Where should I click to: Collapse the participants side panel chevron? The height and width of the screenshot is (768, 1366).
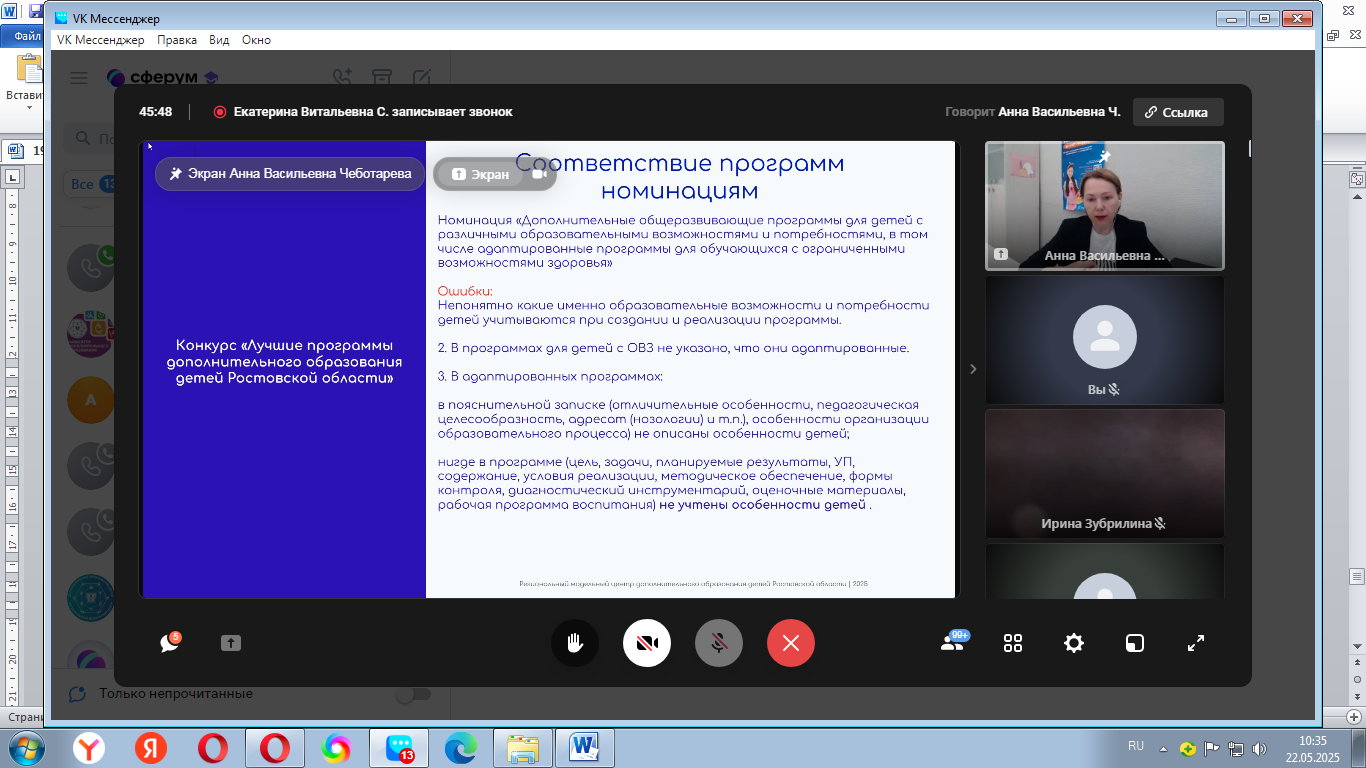[972, 369]
